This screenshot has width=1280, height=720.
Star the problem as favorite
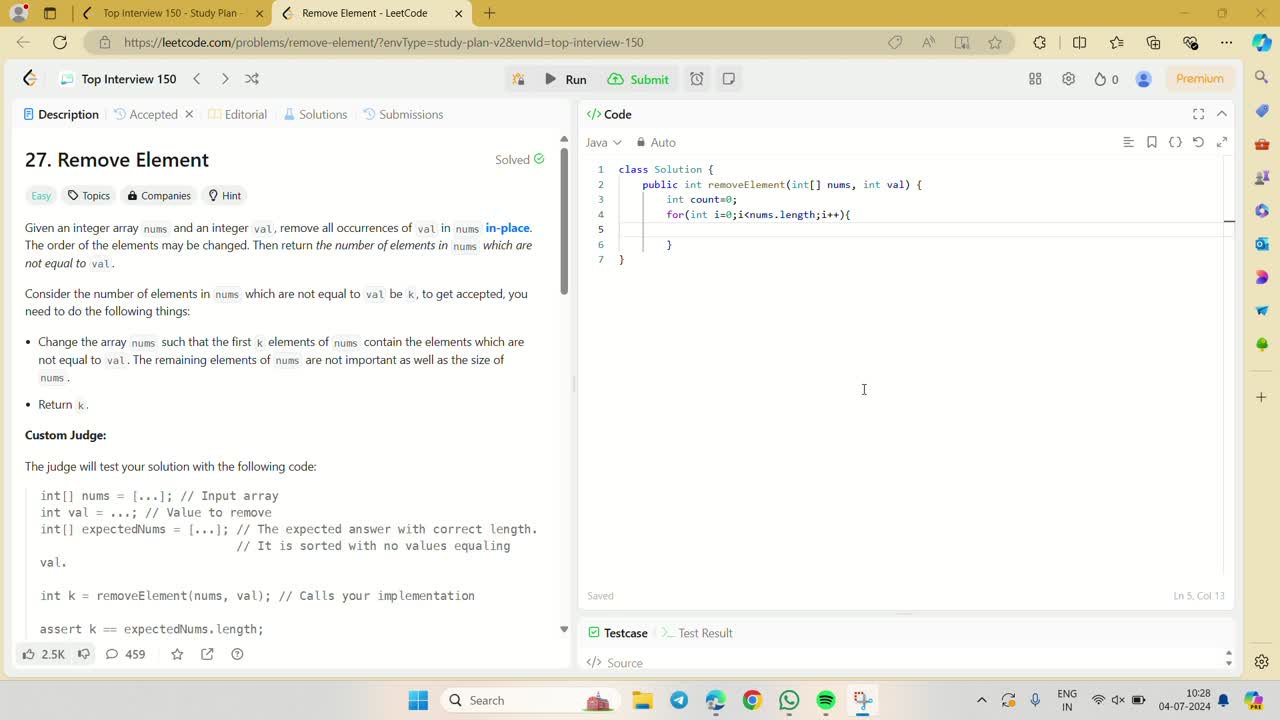point(177,654)
